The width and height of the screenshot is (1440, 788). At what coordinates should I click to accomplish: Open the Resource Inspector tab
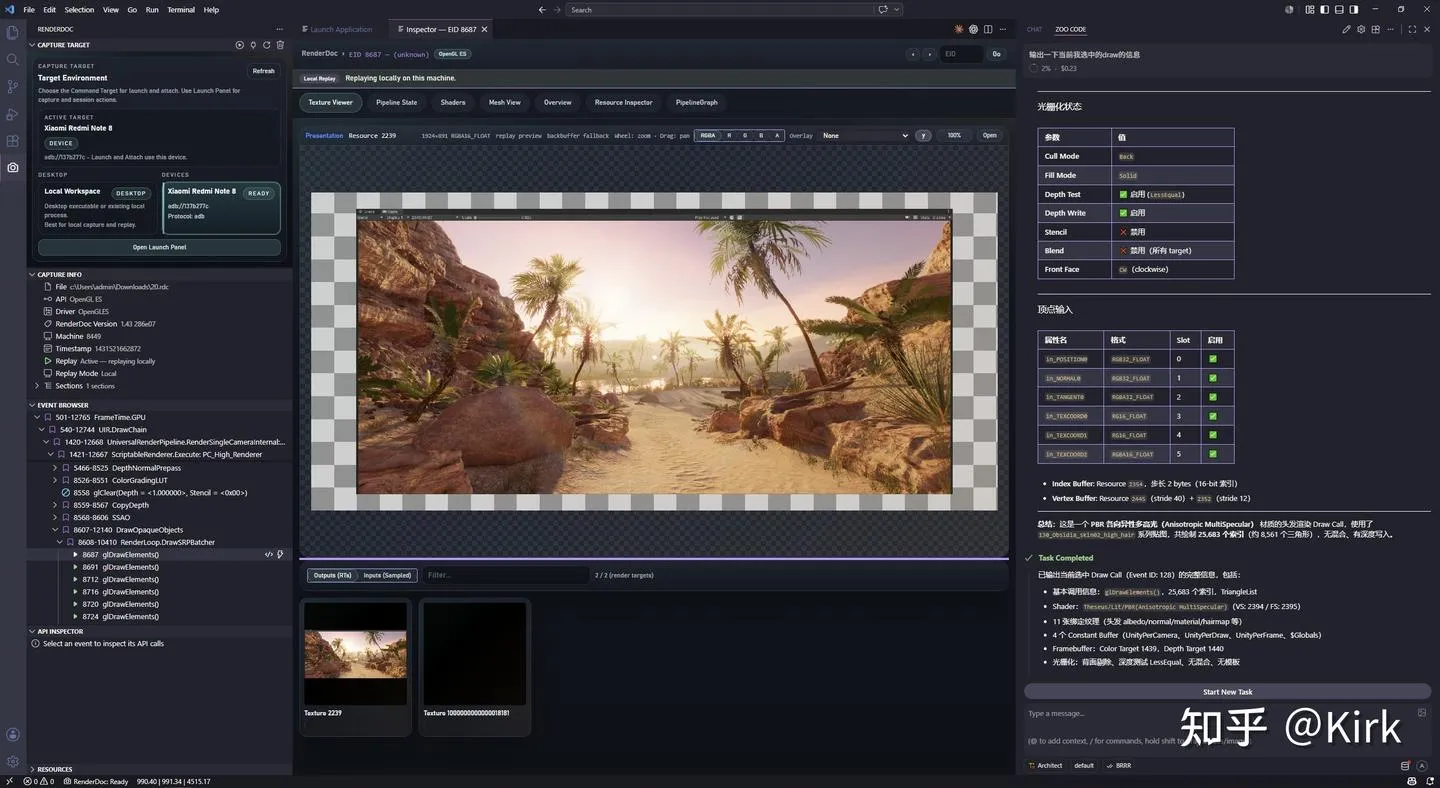(x=623, y=102)
